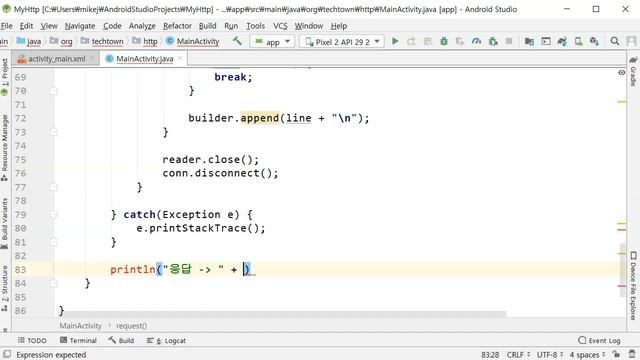This screenshot has width=640, height=360.
Task: Click the Apply Code Changes icon
Action: [427, 41]
